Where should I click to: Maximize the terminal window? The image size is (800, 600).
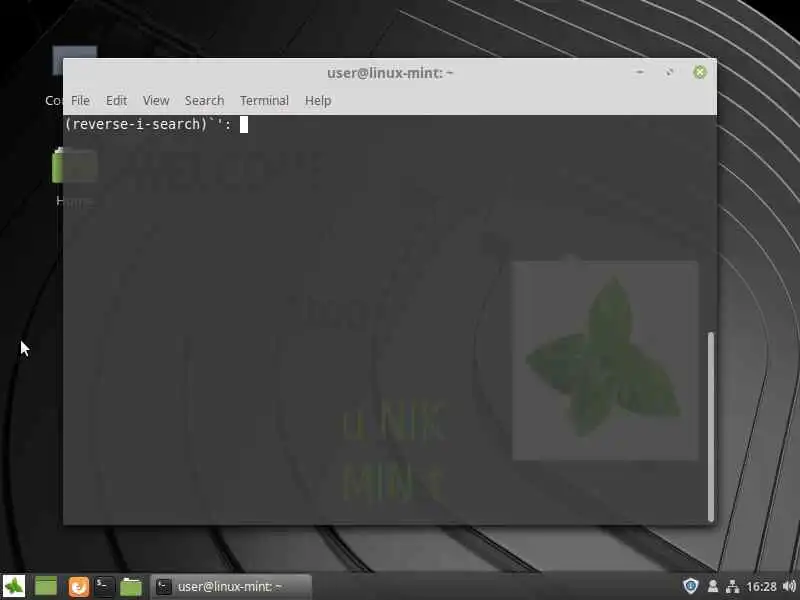[x=669, y=72]
